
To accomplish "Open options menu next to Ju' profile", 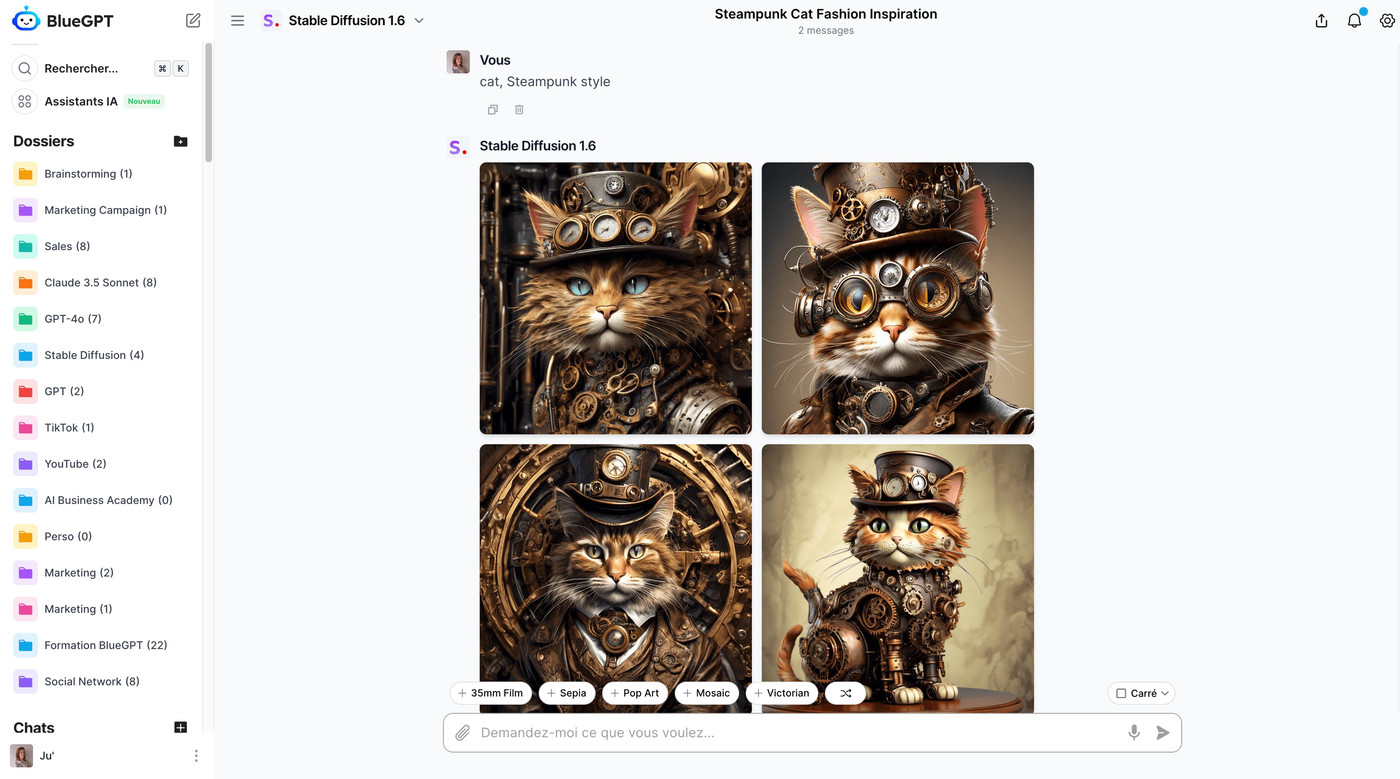I will [x=196, y=755].
